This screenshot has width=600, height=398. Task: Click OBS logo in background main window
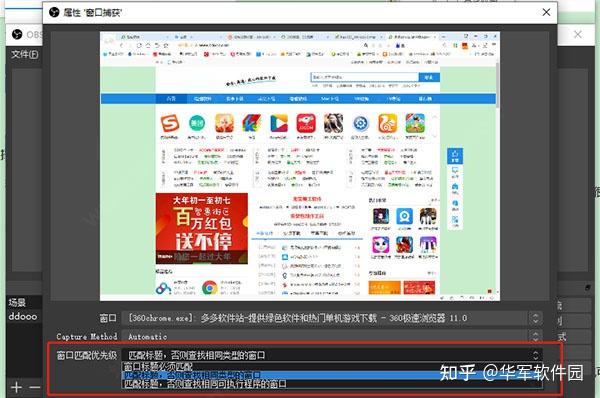click(17, 34)
